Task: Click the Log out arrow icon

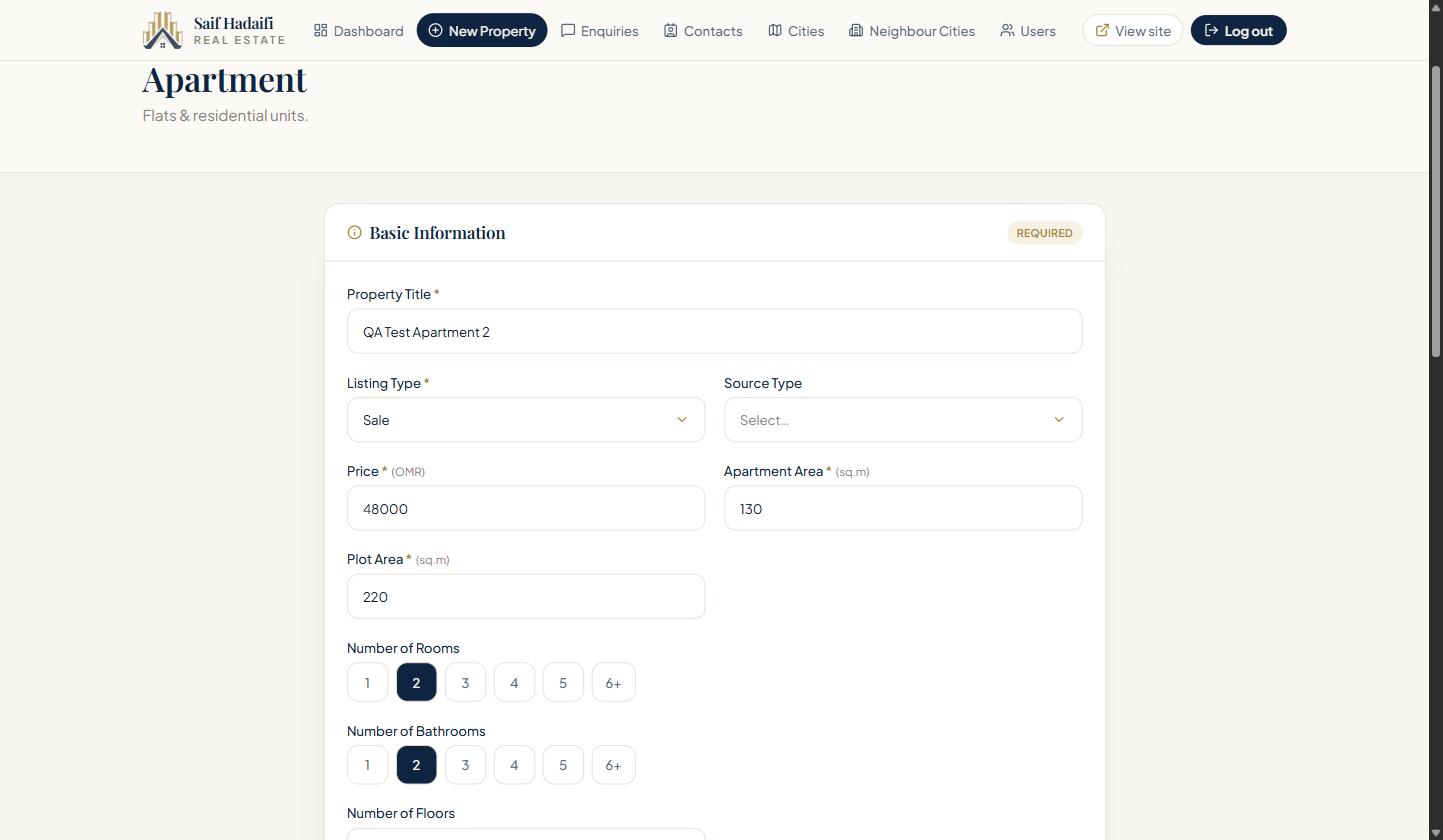Action: coord(1211,30)
